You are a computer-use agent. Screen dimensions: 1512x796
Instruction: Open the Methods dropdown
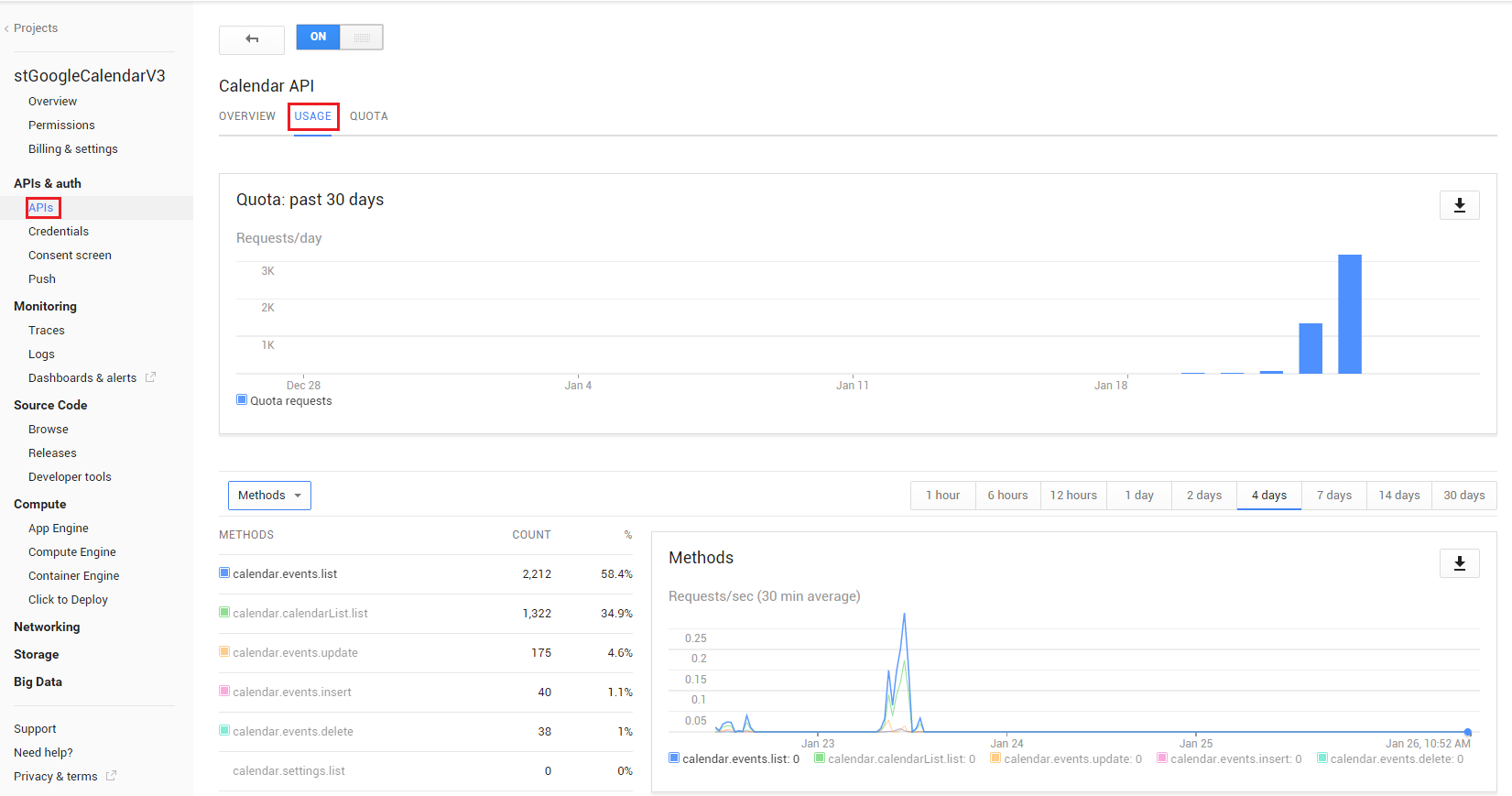click(269, 496)
